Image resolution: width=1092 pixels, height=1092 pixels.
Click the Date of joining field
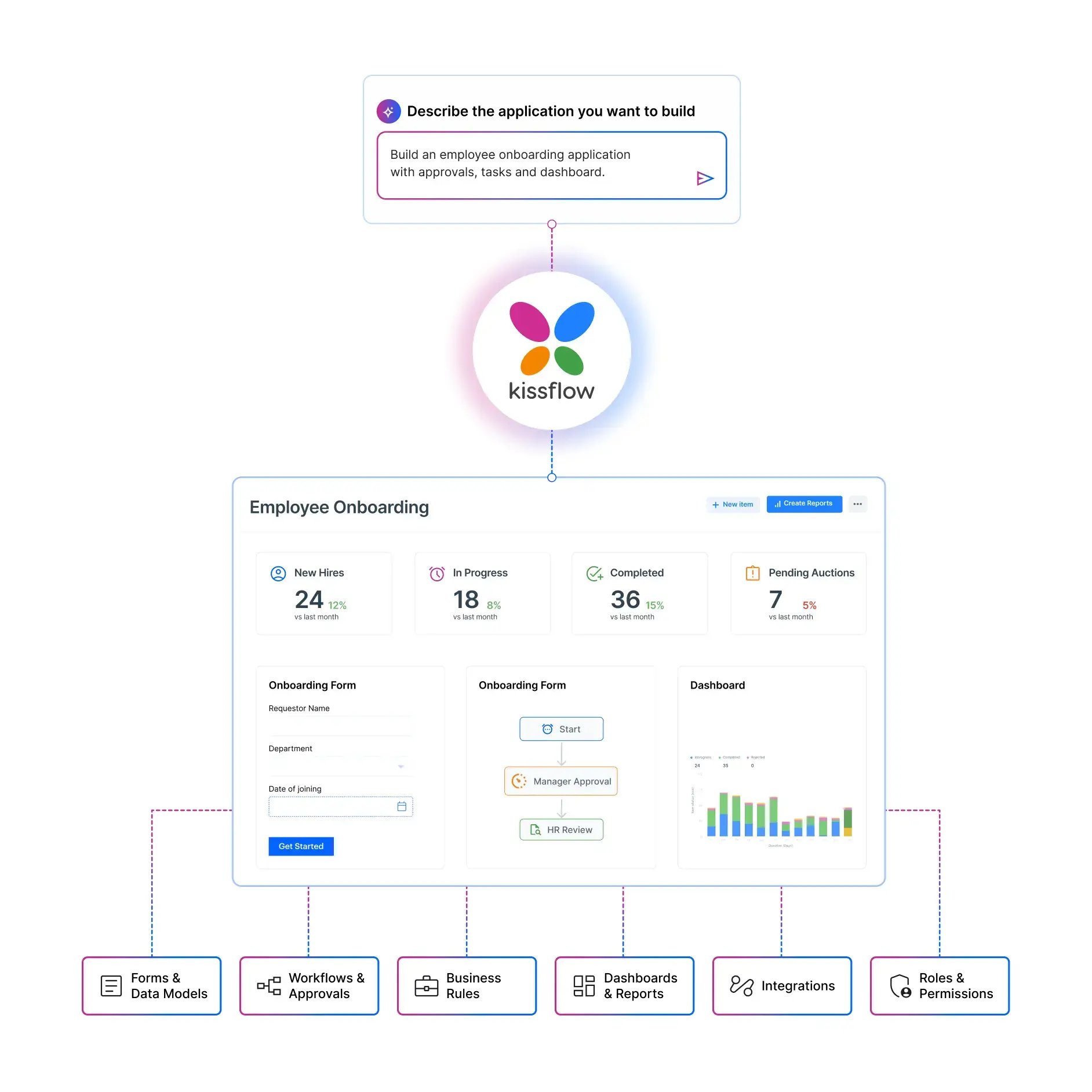click(341, 806)
